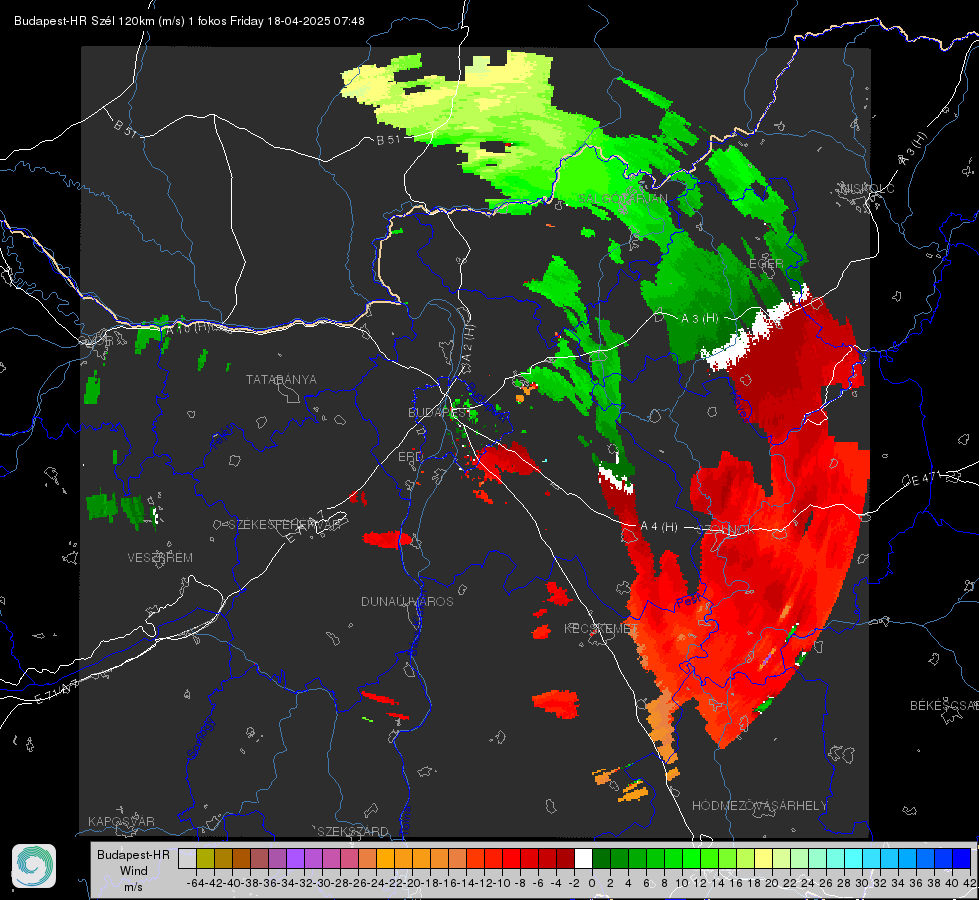Click the '-64' value in the legend
The image size is (979, 900).
pos(195,883)
